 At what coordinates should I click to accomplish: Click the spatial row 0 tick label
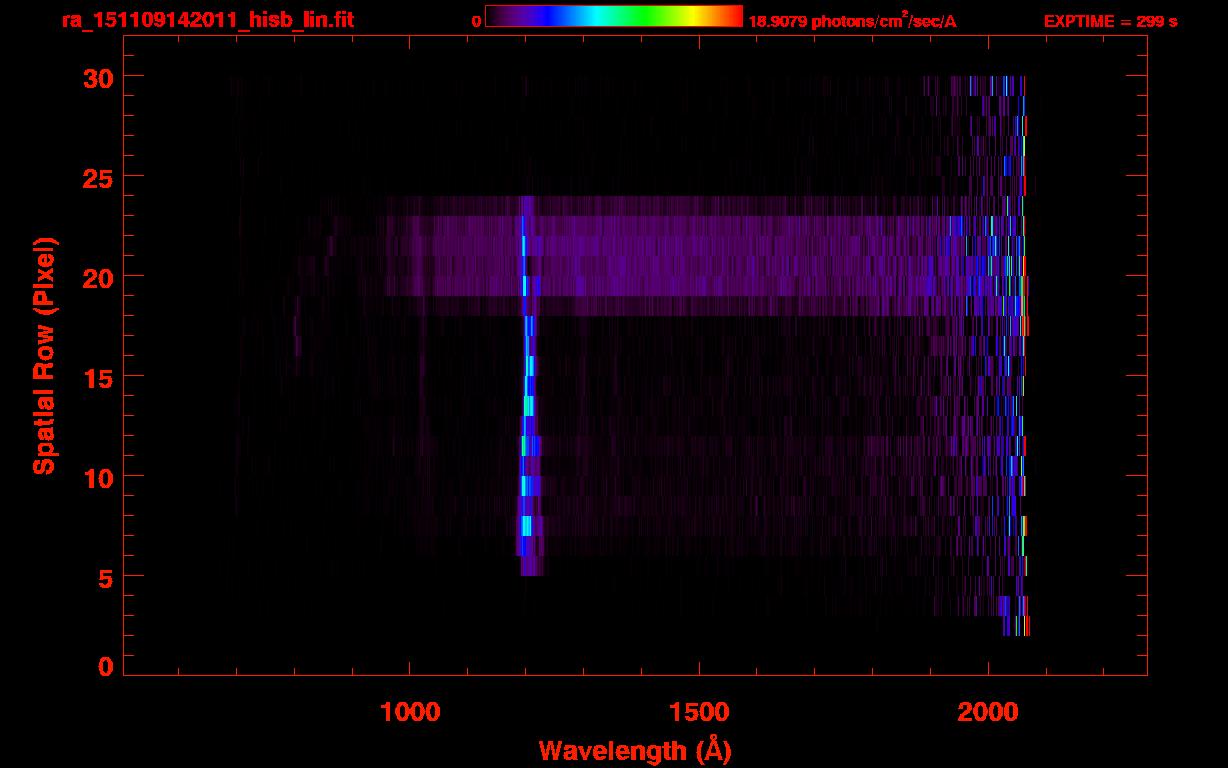pos(103,667)
